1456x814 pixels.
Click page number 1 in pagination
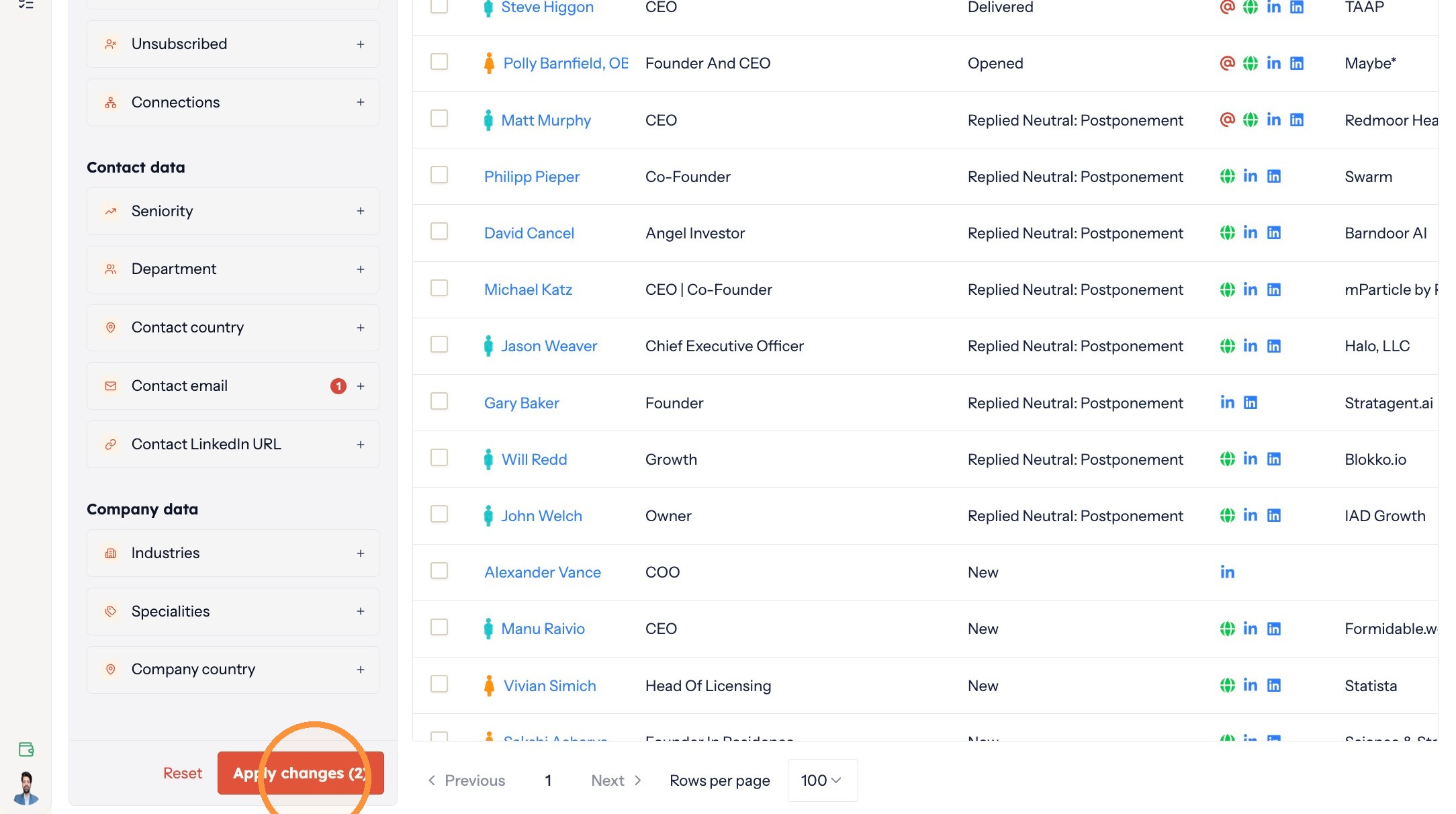click(x=548, y=780)
